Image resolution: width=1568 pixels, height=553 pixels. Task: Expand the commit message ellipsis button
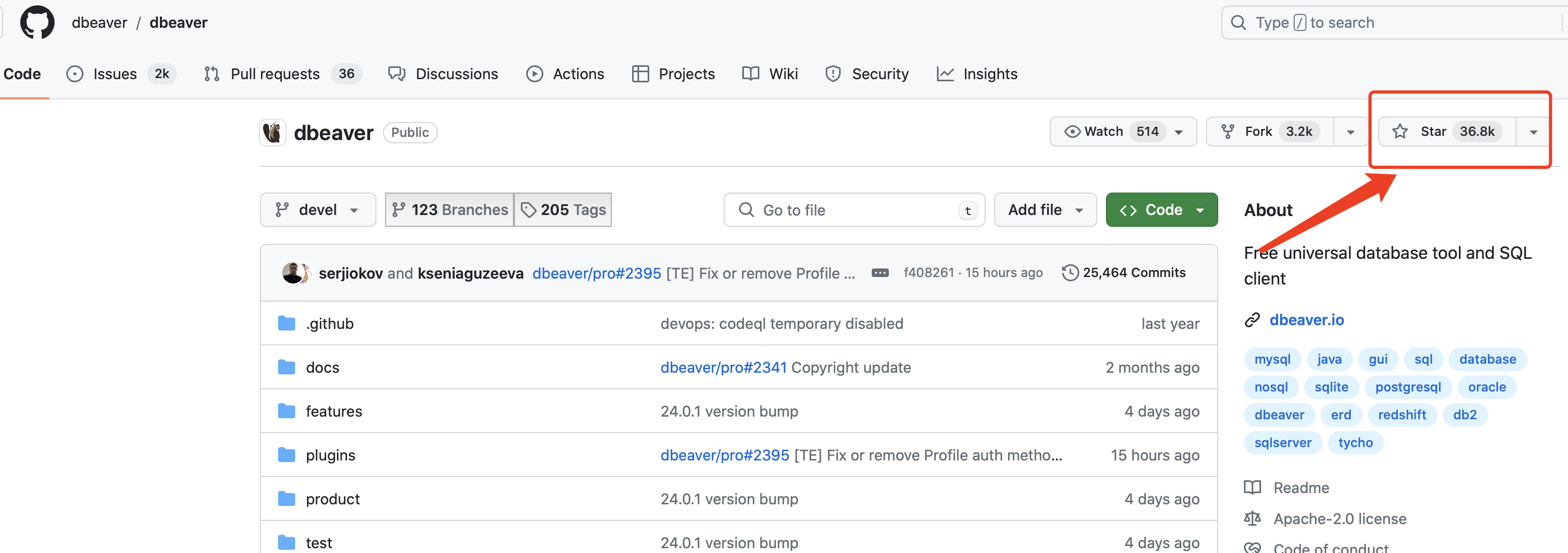click(880, 273)
